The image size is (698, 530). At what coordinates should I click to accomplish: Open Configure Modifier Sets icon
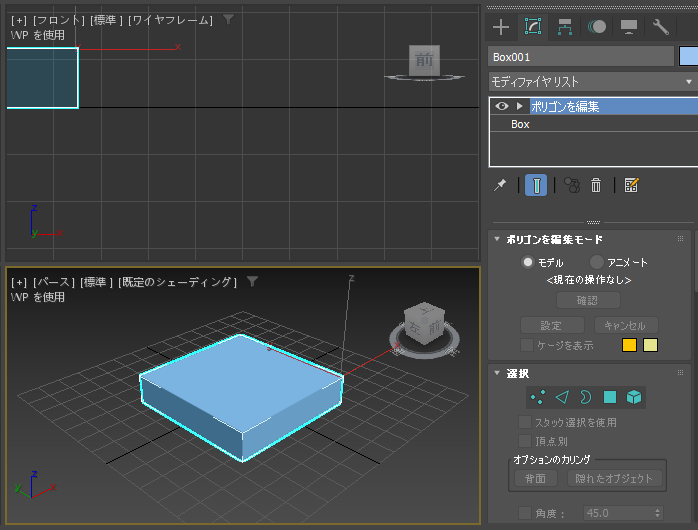631,185
